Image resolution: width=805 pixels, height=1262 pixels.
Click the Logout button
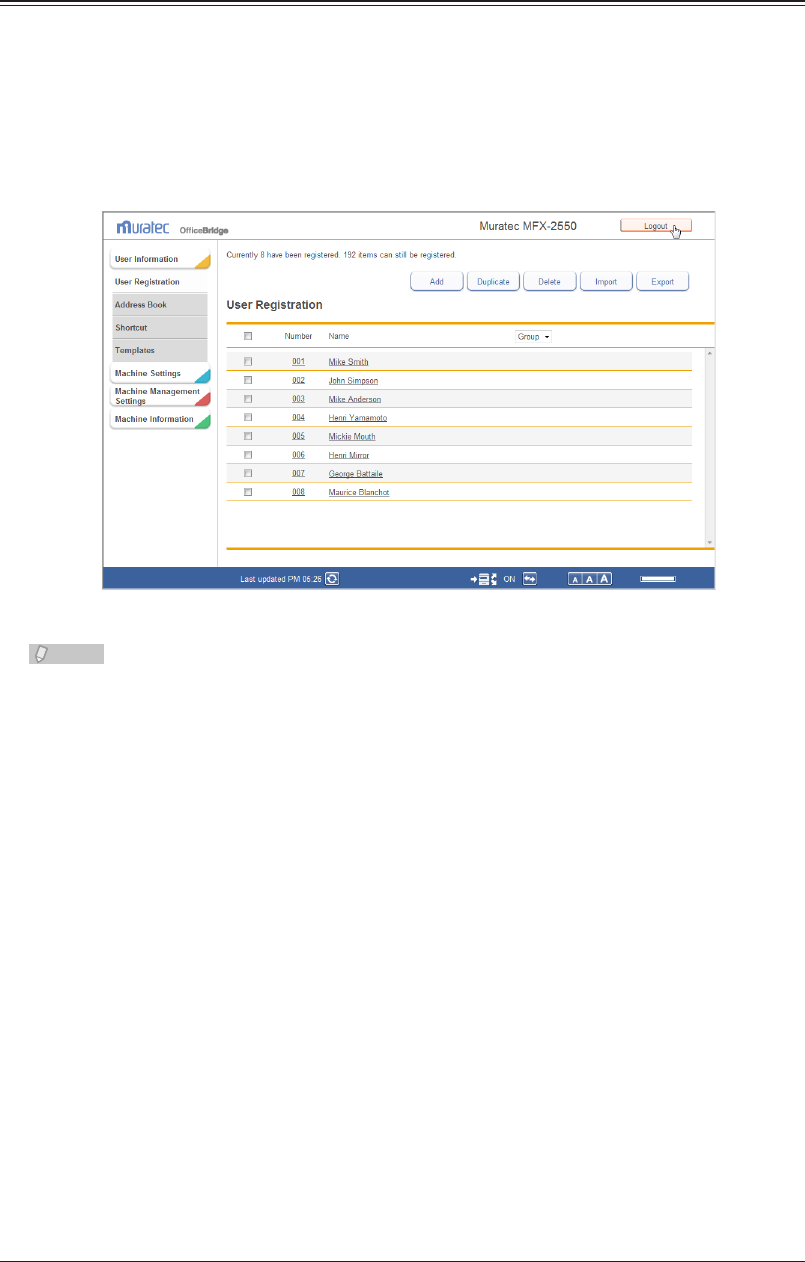pyautogui.click(x=656, y=226)
